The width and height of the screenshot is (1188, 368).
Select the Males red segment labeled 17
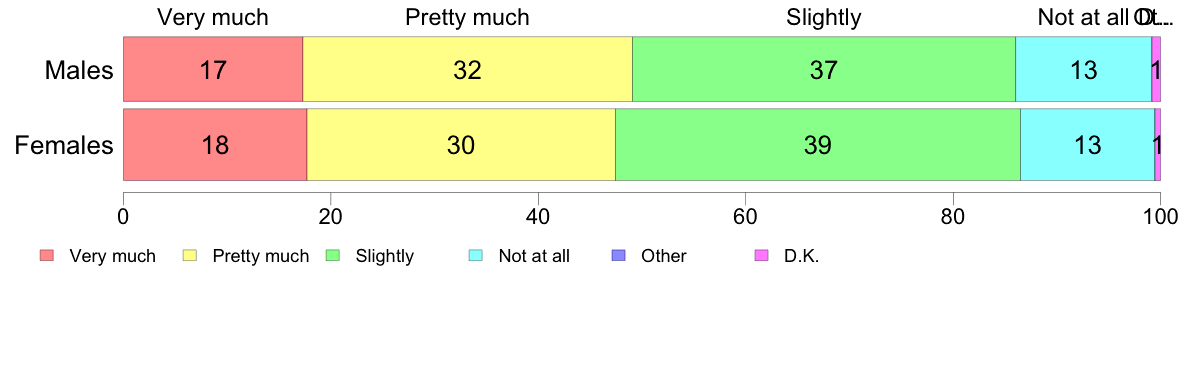(x=213, y=69)
